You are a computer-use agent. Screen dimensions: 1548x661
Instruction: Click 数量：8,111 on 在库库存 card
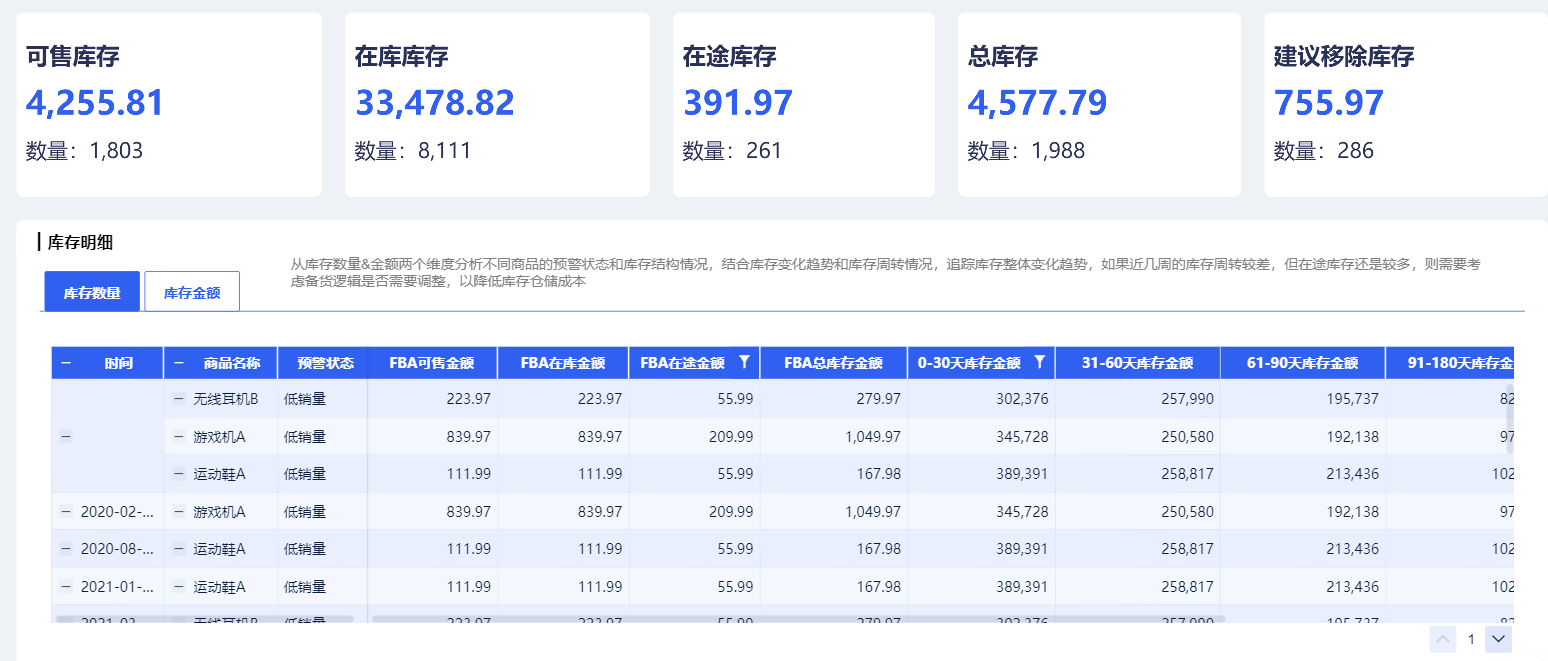(412, 151)
